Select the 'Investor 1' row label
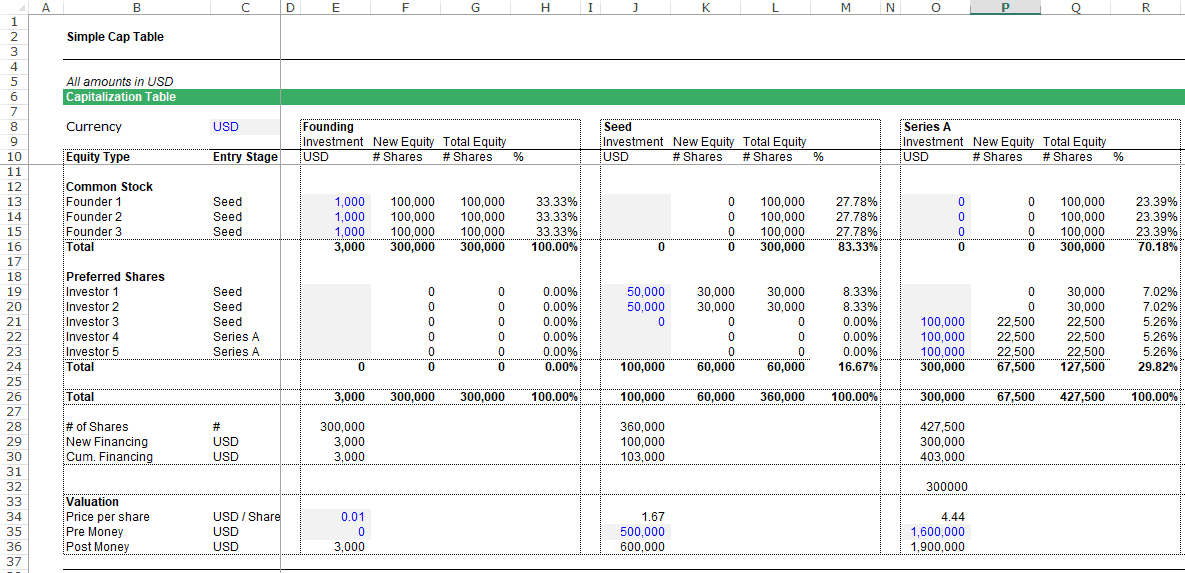The image size is (1185, 573). tap(92, 292)
